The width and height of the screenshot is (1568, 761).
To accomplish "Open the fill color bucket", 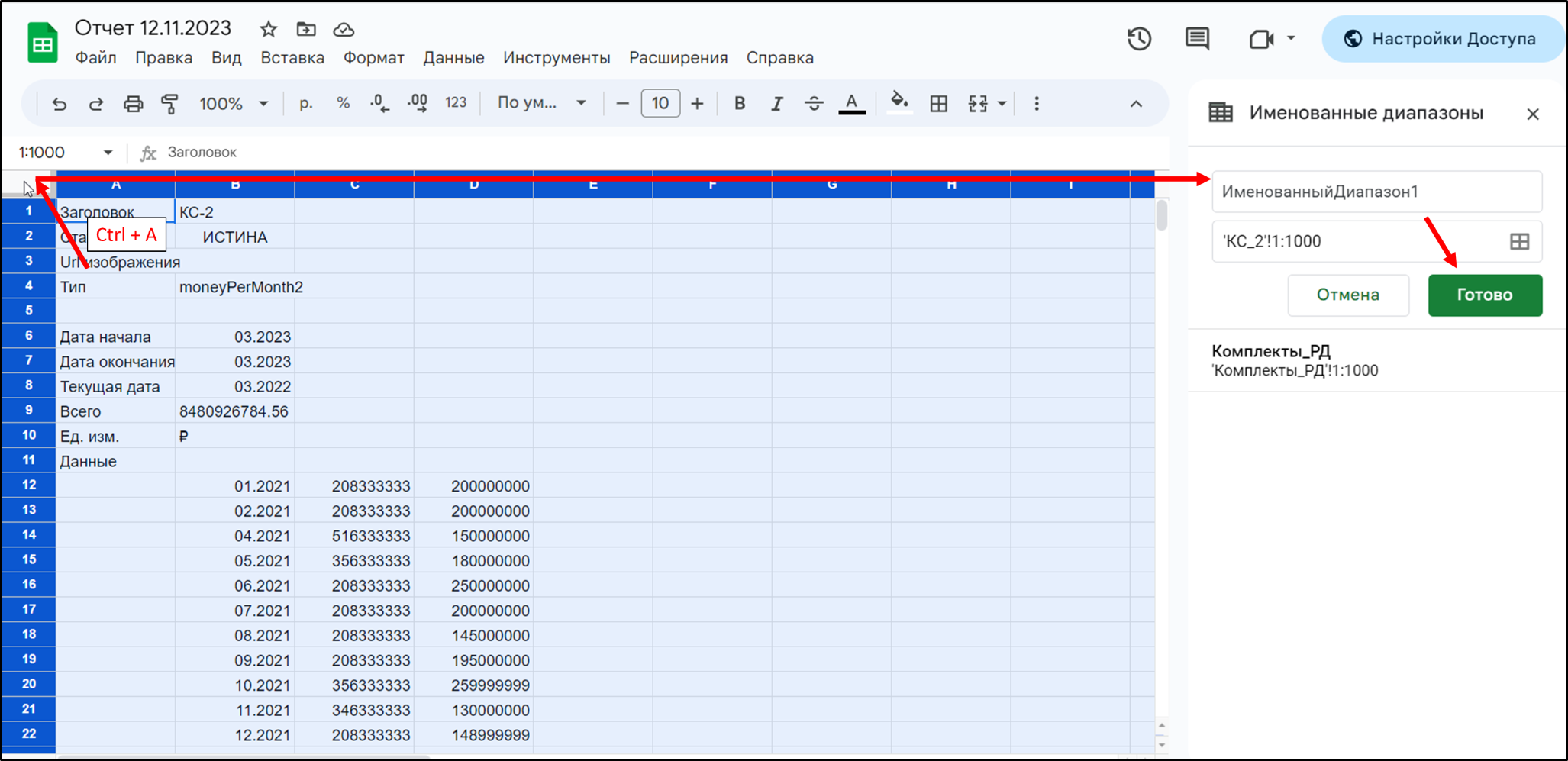I will 899,103.
